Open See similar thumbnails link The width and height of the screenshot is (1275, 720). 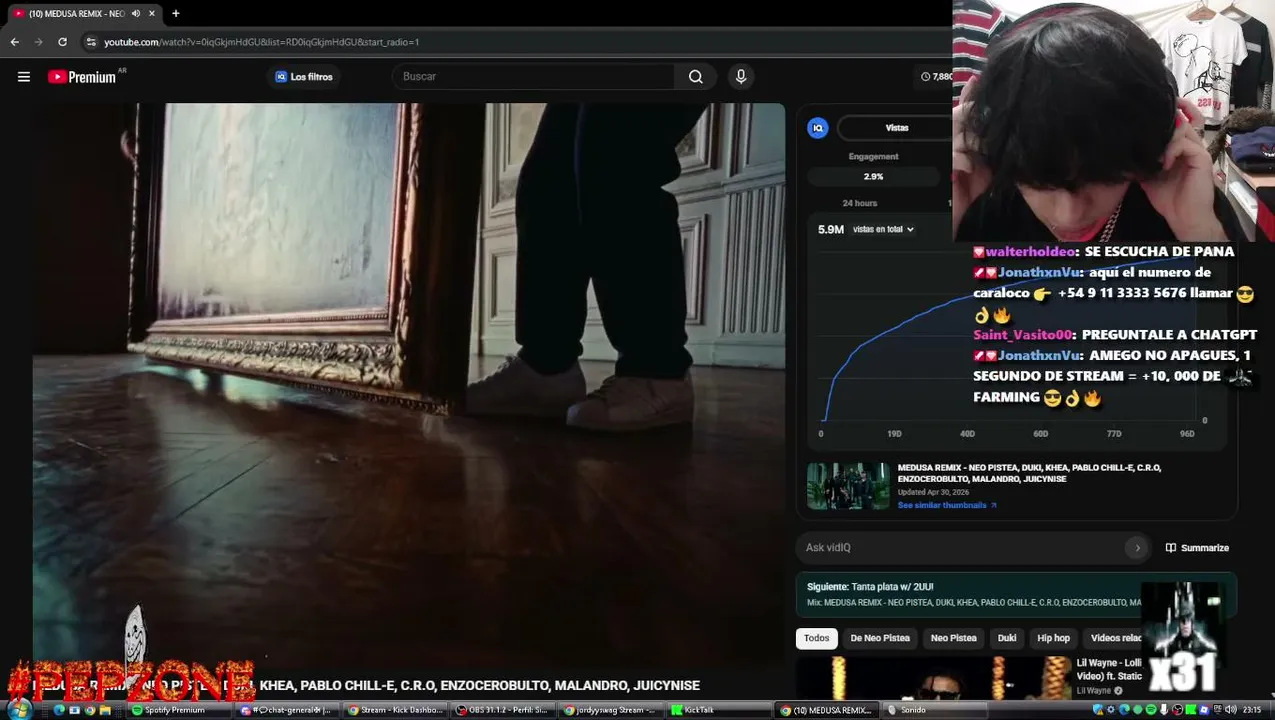(x=947, y=505)
